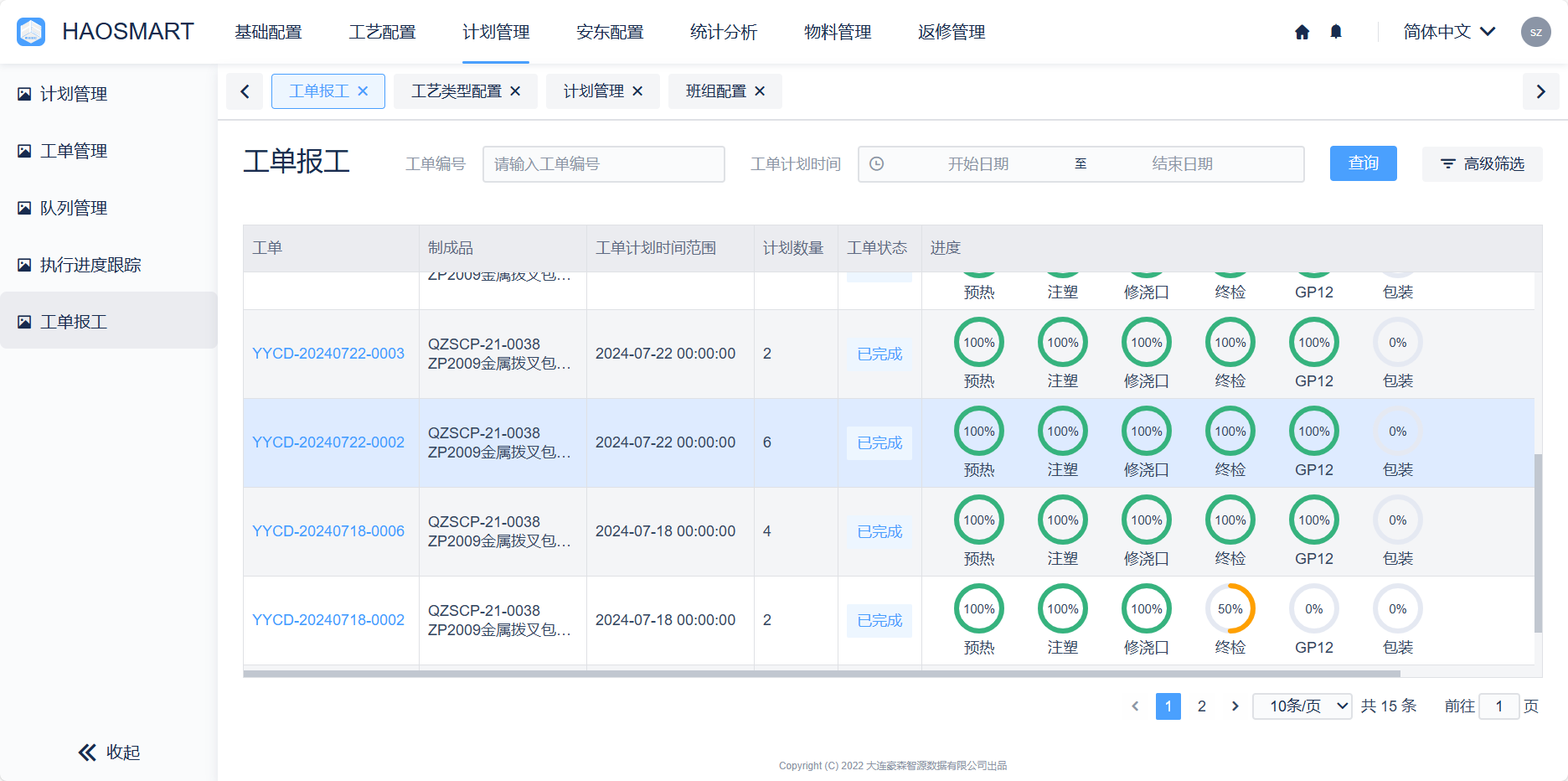Open 简体中文 language dropdown
Image resolution: width=1568 pixels, height=781 pixels.
[1449, 32]
